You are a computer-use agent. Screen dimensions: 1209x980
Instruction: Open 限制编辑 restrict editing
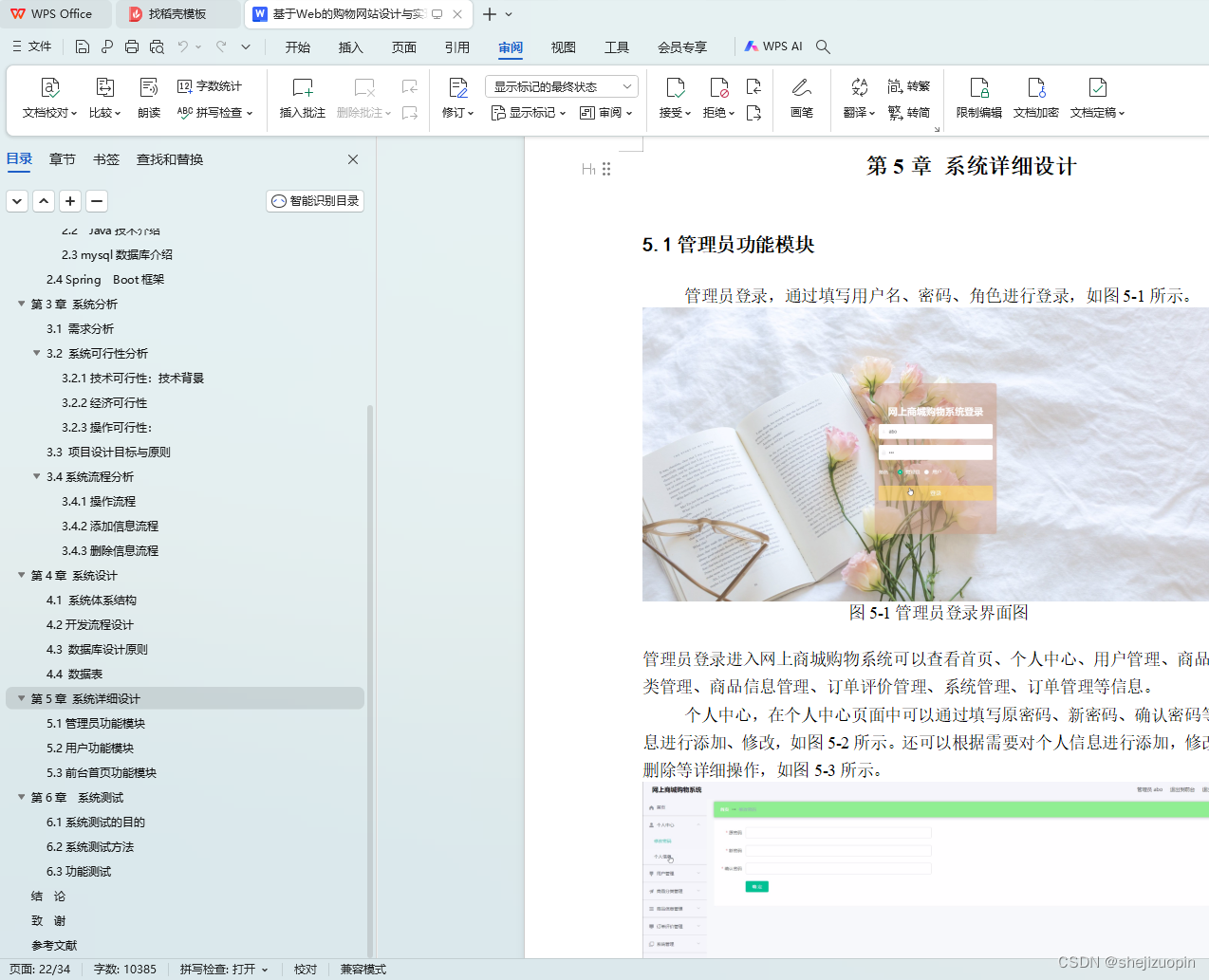(979, 99)
